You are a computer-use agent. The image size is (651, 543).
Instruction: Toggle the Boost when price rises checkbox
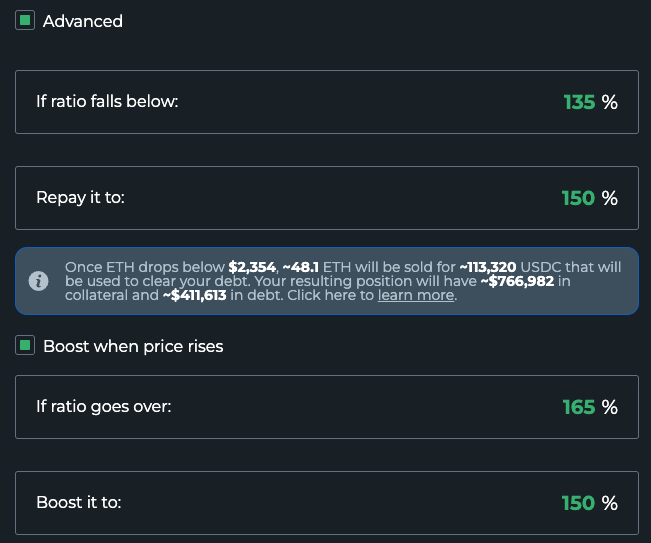pos(25,345)
